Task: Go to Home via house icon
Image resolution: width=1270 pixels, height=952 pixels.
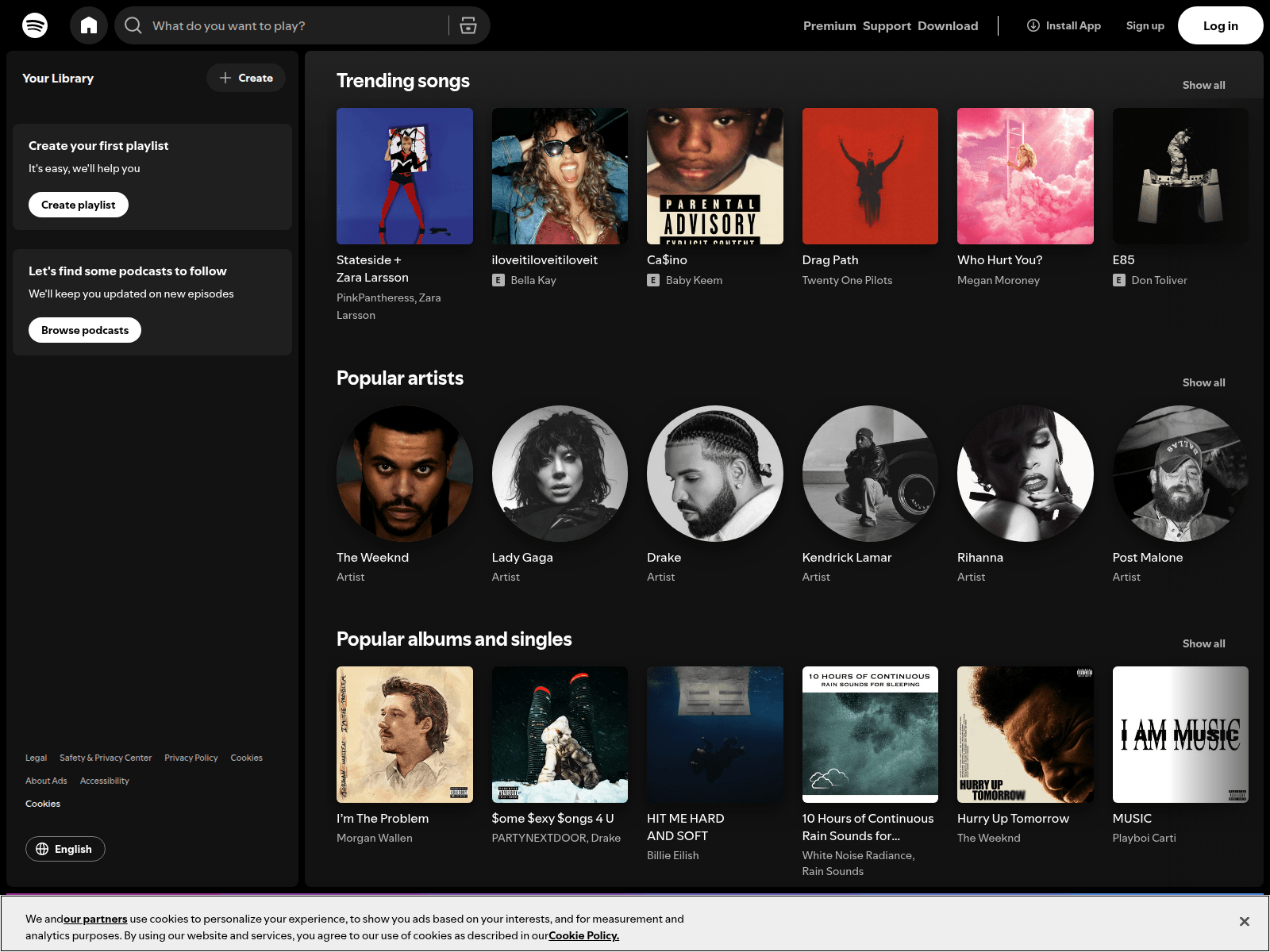Action: [89, 25]
